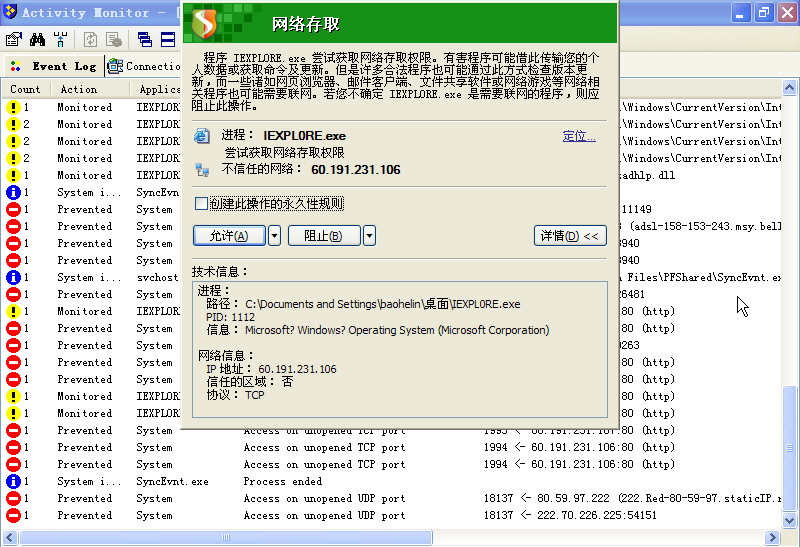
Task: Click the adsl-158-153-243.msy.bel host text
Action: [706, 226]
